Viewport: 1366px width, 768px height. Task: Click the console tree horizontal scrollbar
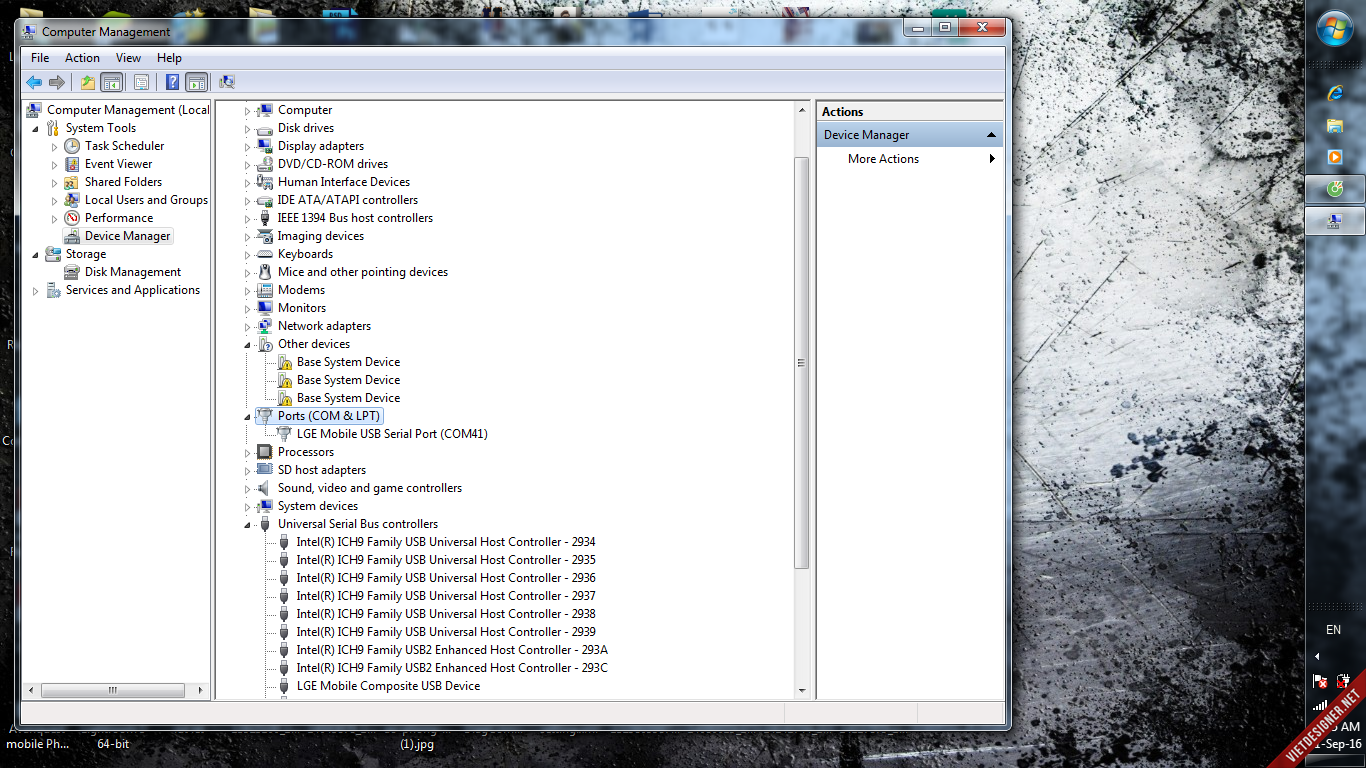point(113,690)
